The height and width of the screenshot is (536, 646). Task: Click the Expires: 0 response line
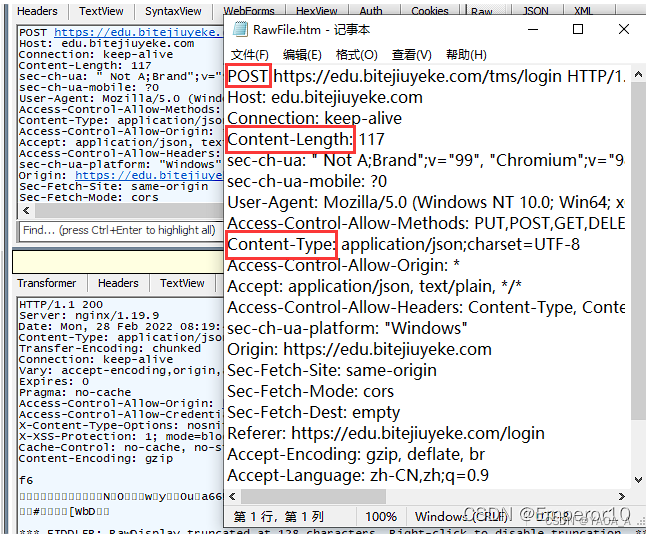(54, 382)
